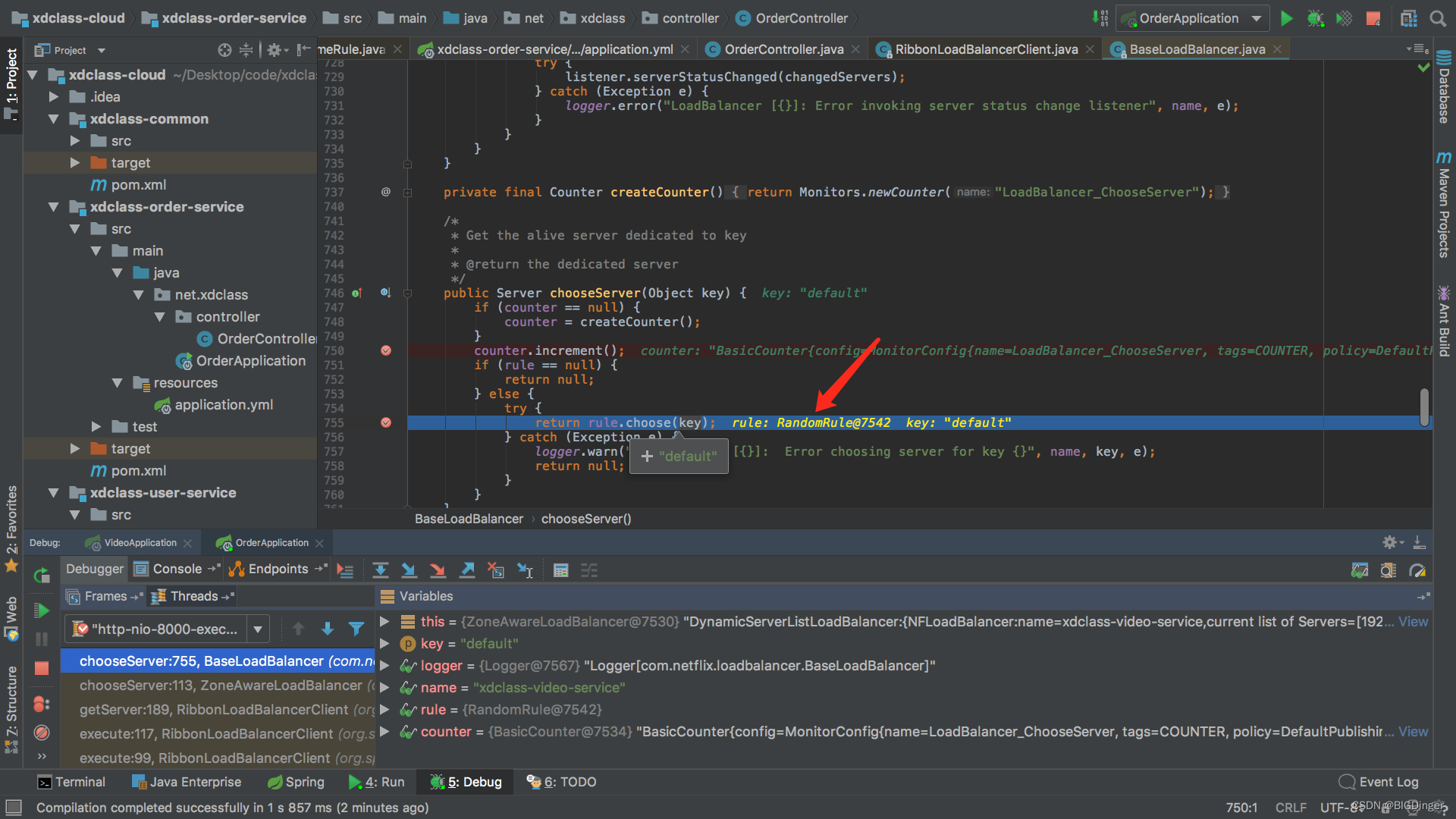
Task: Click the Step Out icon
Action: [x=468, y=570]
